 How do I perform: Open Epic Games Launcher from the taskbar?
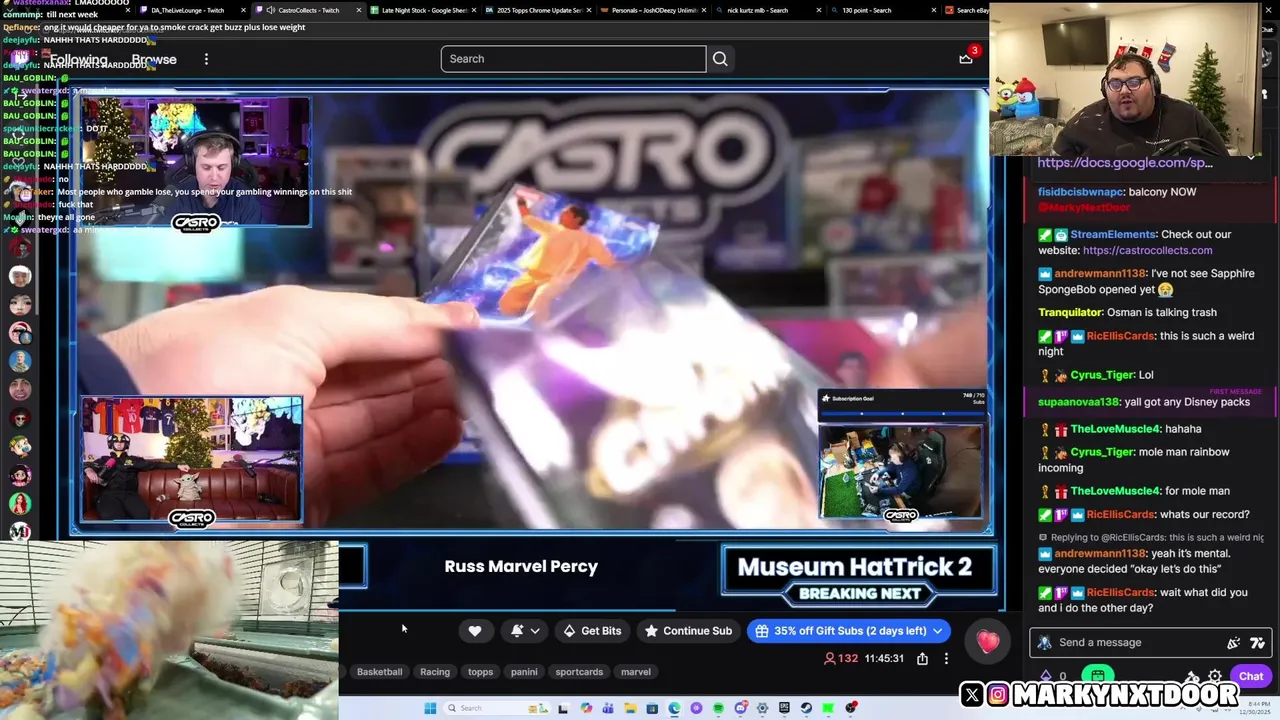click(784, 708)
